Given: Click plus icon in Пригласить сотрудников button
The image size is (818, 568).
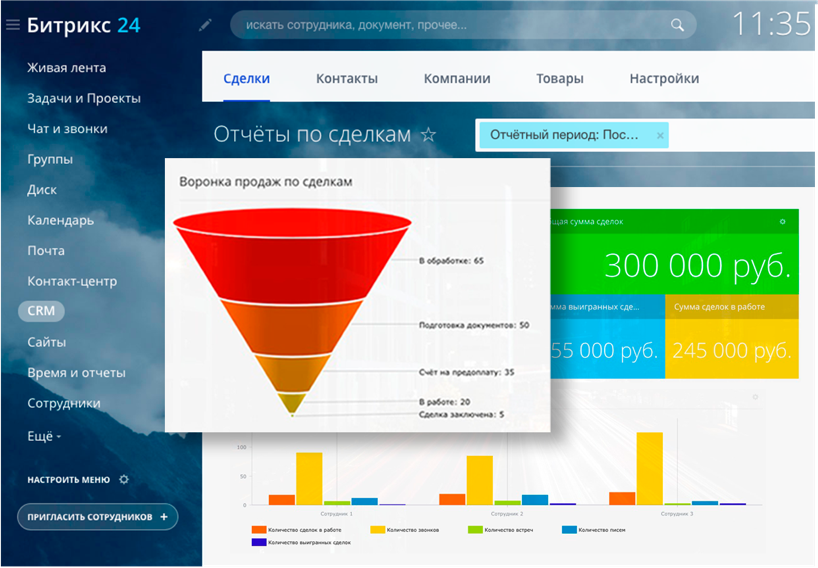Looking at the screenshot, I should pos(164,517).
